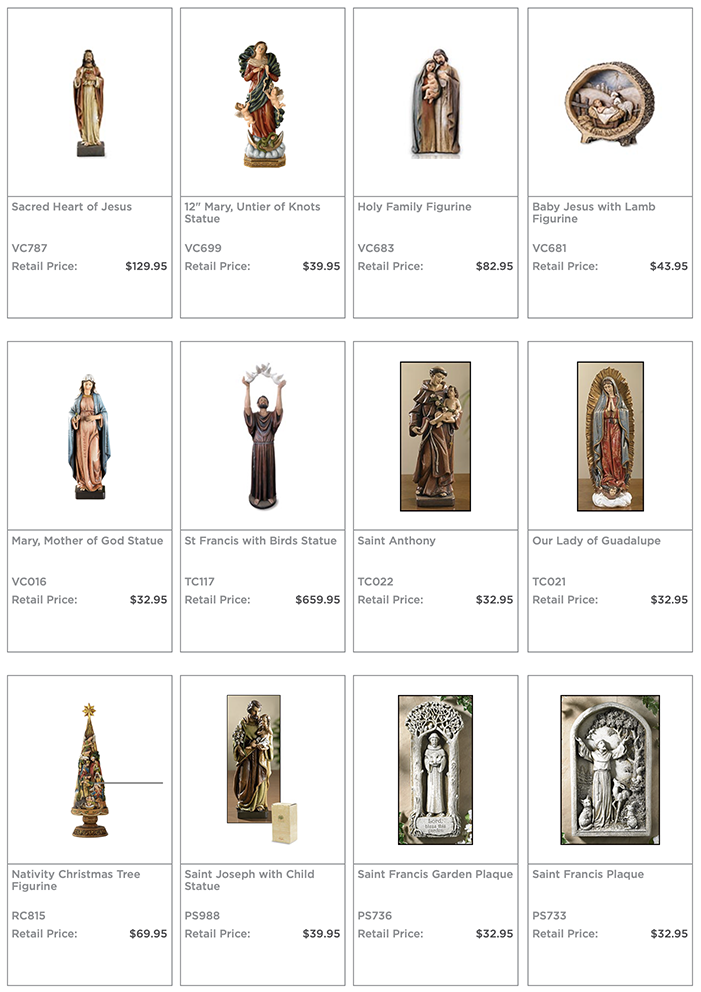
Task: Click the Saint Francis Garden Plaque title
Action: point(435,874)
